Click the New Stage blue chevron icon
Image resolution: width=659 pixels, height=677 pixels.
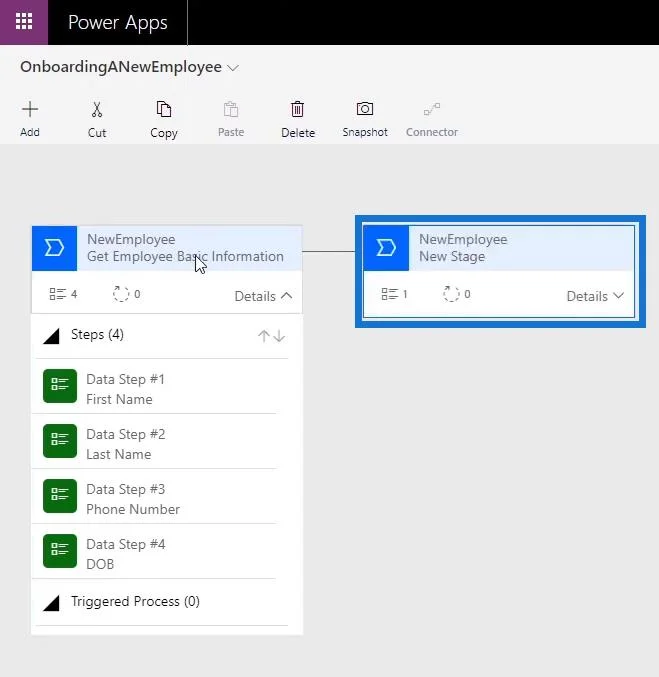pos(386,248)
